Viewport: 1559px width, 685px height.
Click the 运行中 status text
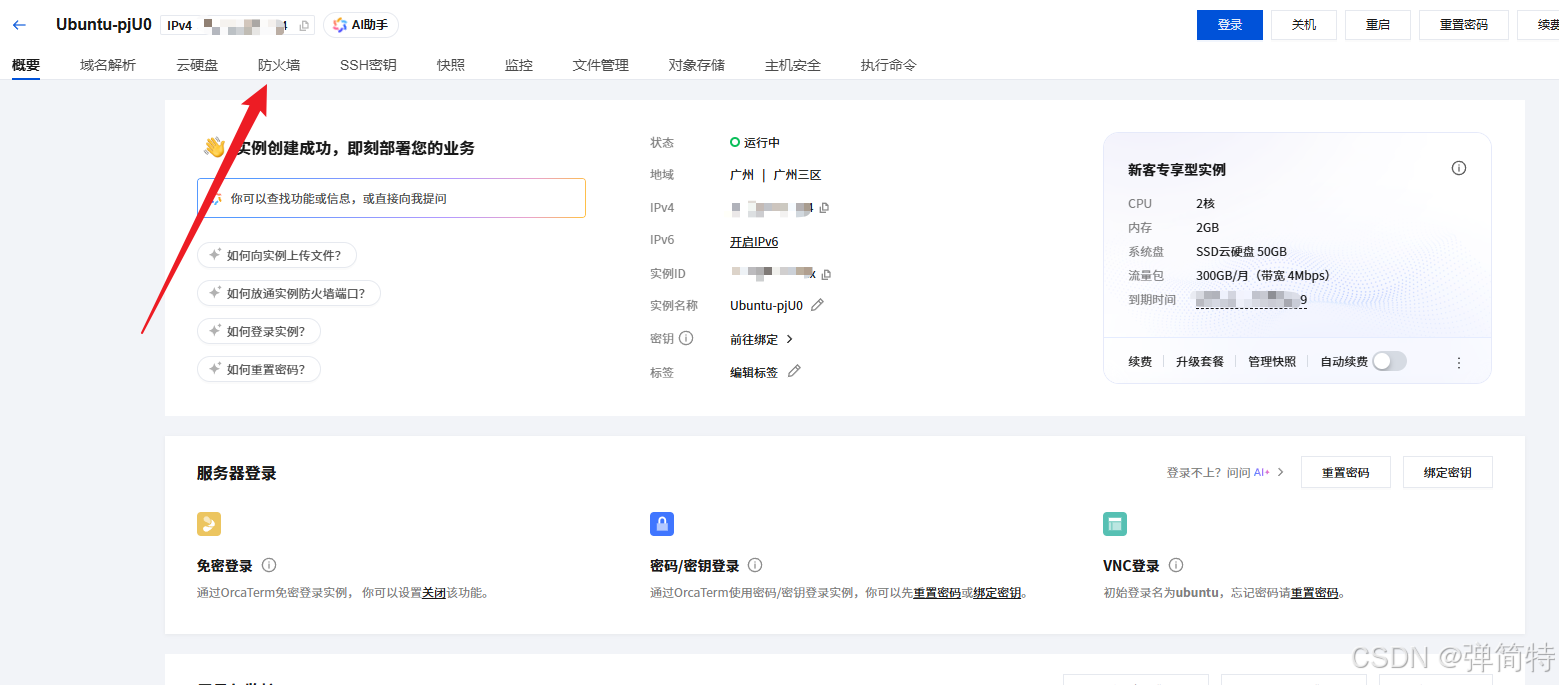pos(762,143)
